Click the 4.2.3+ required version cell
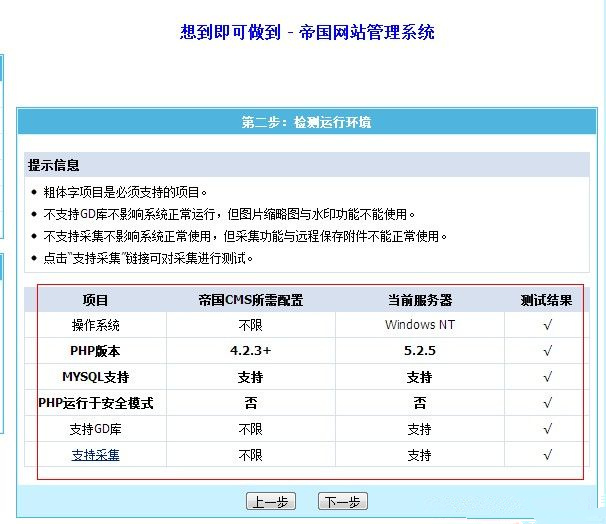 (x=250, y=351)
